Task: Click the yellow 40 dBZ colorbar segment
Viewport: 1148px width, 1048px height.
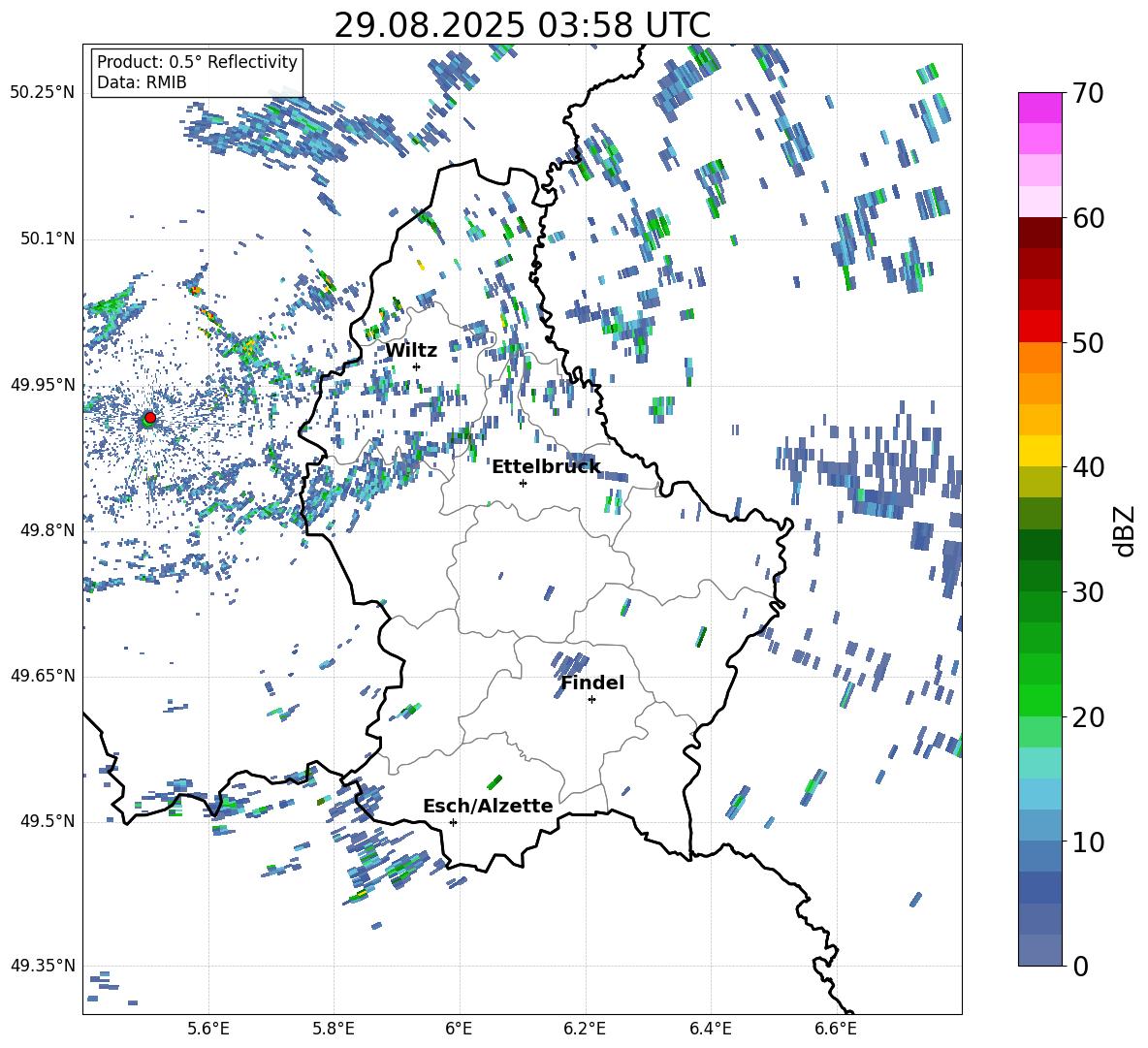Action: (1040, 451)
